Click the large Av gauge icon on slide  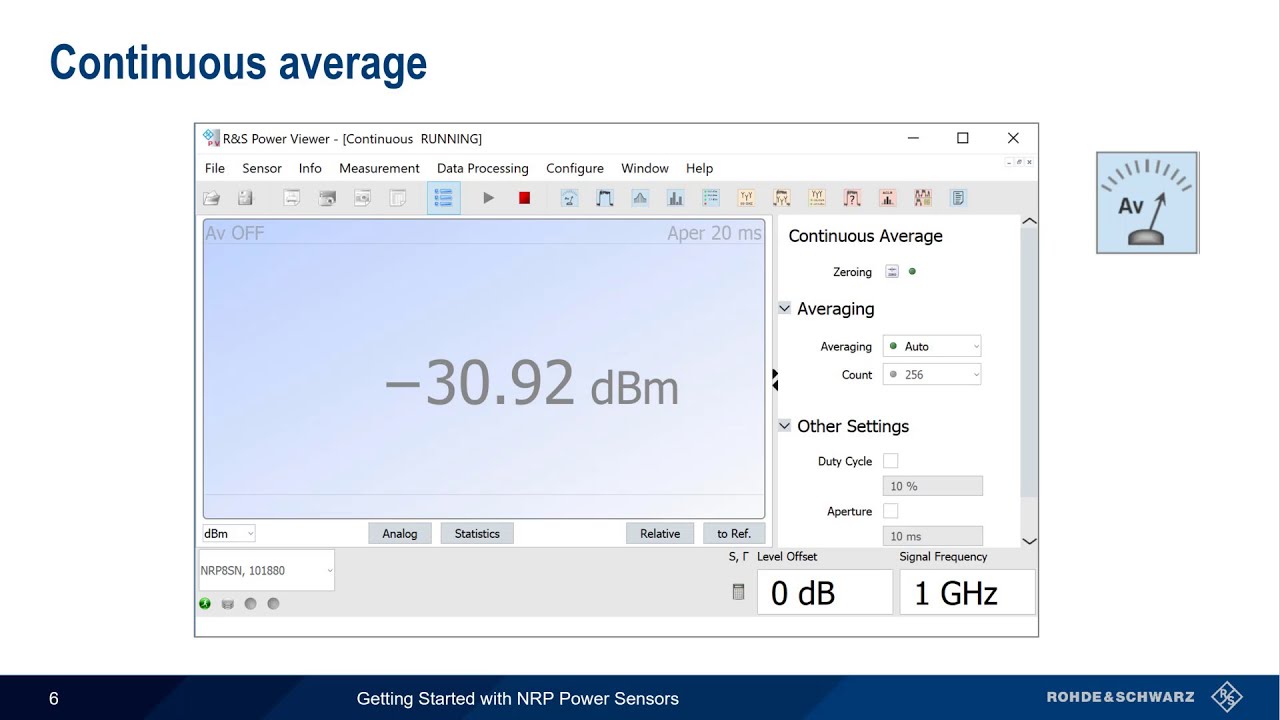(1147, 203)
